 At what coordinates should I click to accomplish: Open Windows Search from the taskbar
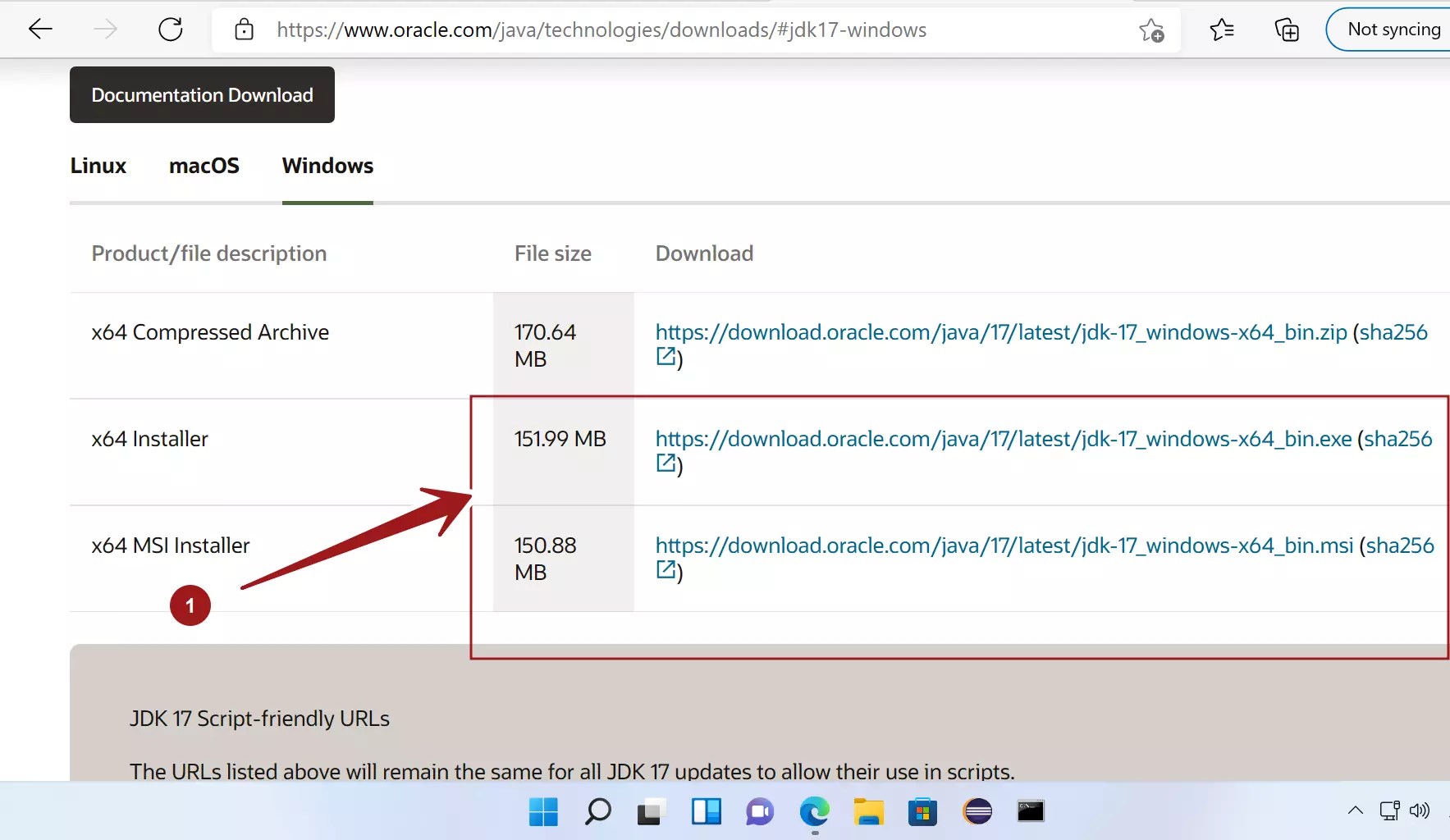[598, 813]
